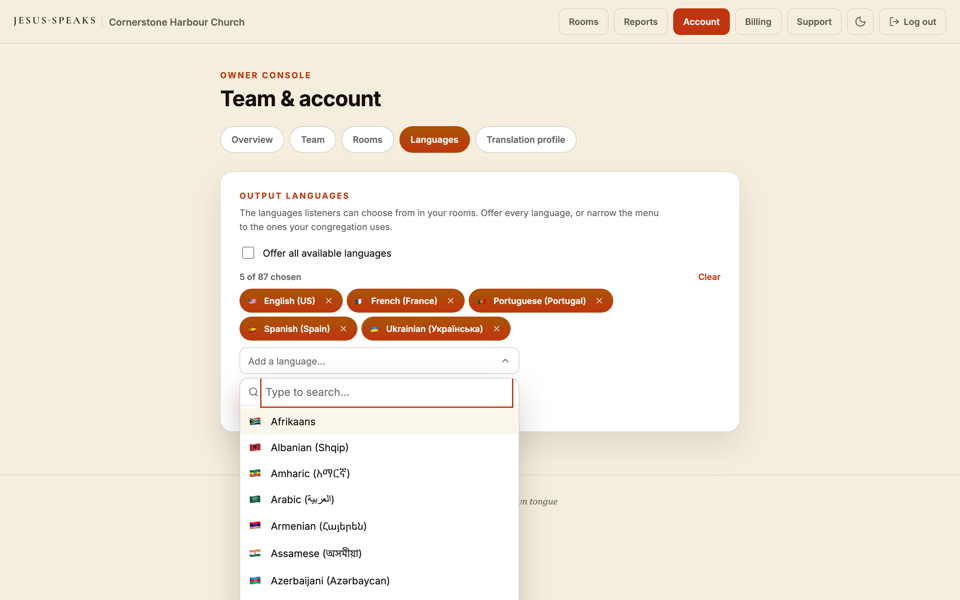Open Reports in top navigation

point(640,21)
